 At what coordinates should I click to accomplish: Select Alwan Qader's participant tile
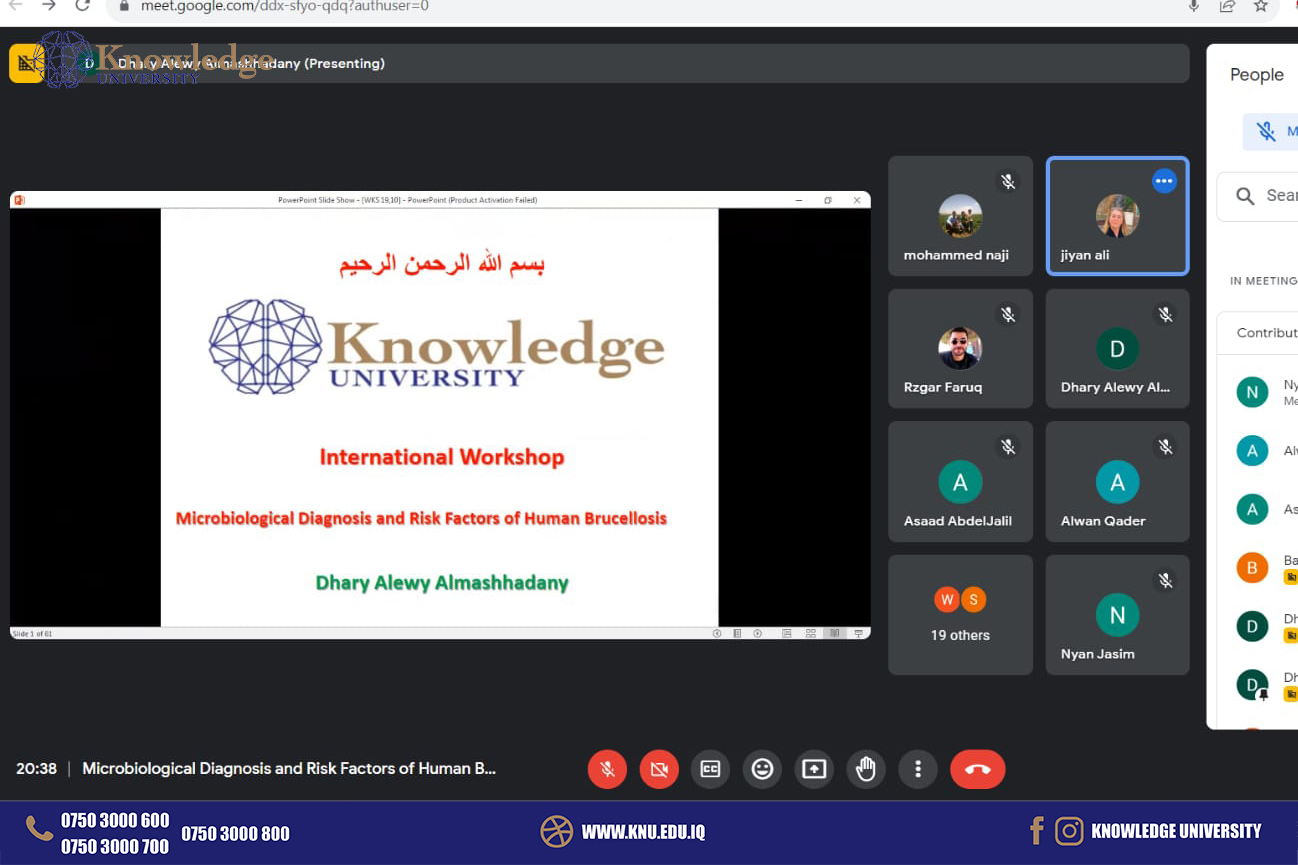1117,481
